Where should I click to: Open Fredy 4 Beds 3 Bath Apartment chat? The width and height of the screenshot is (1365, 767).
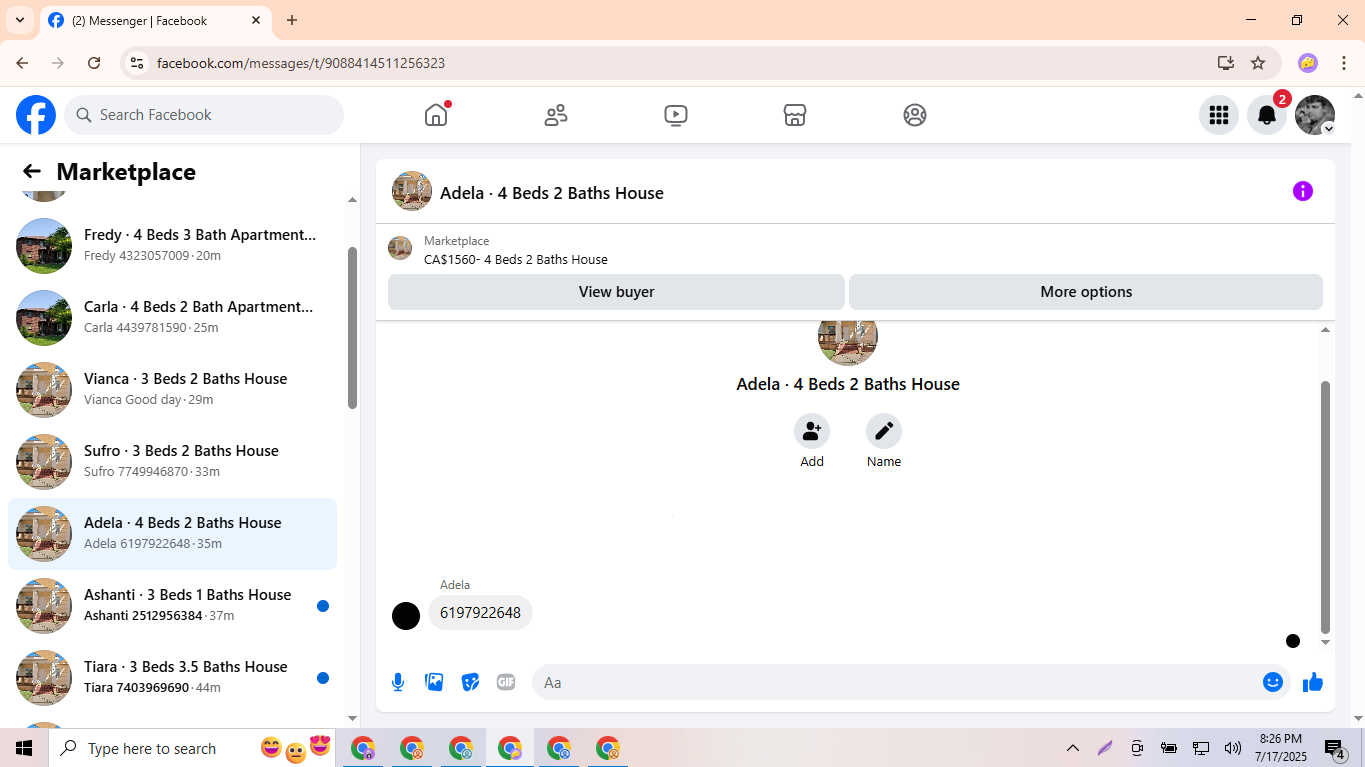[172, 245]
